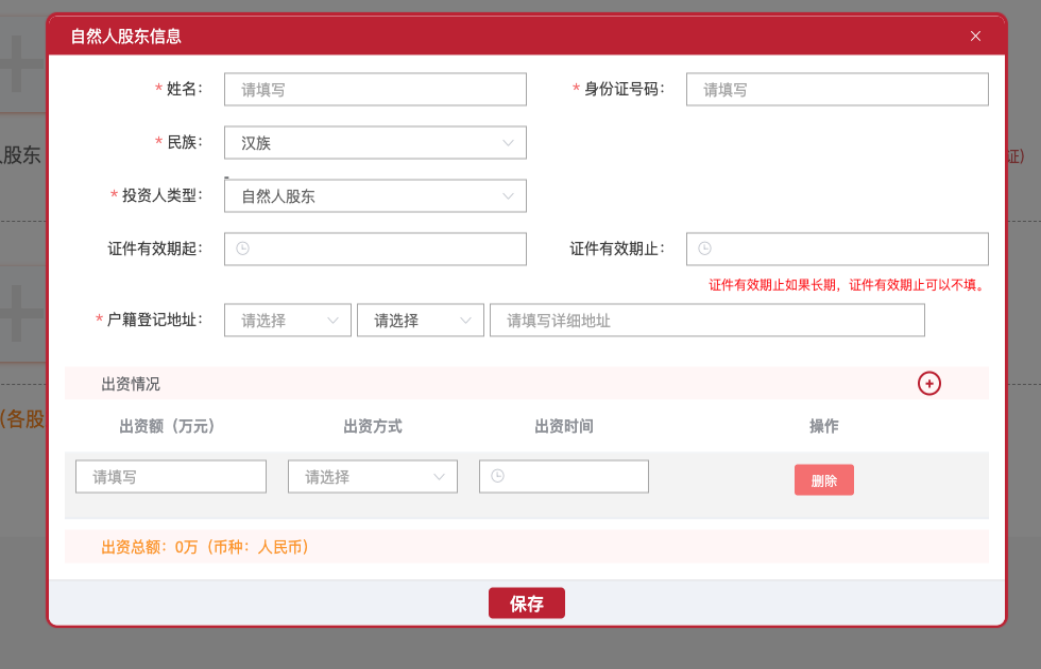
Task: Focus the 身份证号码 input field
Action: (x=837, y=90)
